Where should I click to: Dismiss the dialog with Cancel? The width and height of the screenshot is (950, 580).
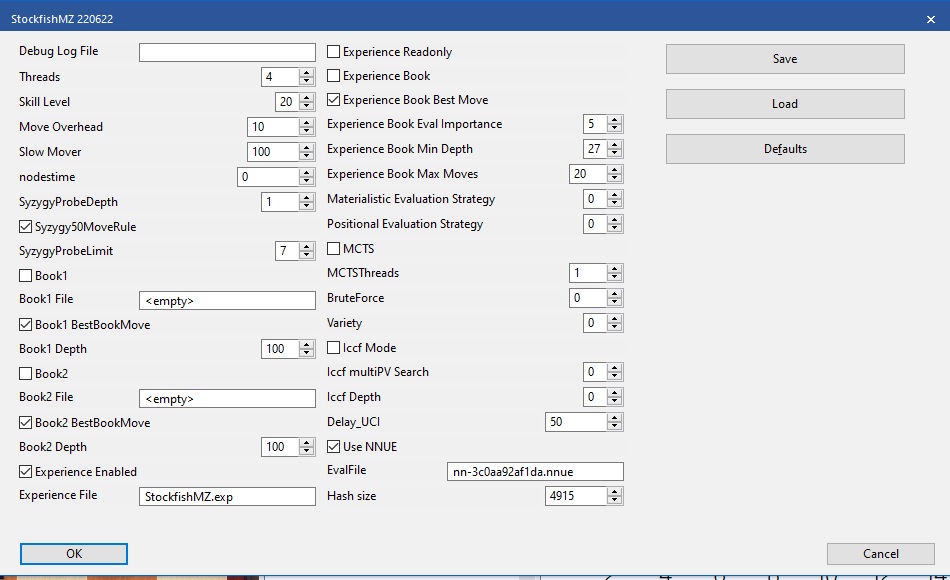tap(880, 553)
